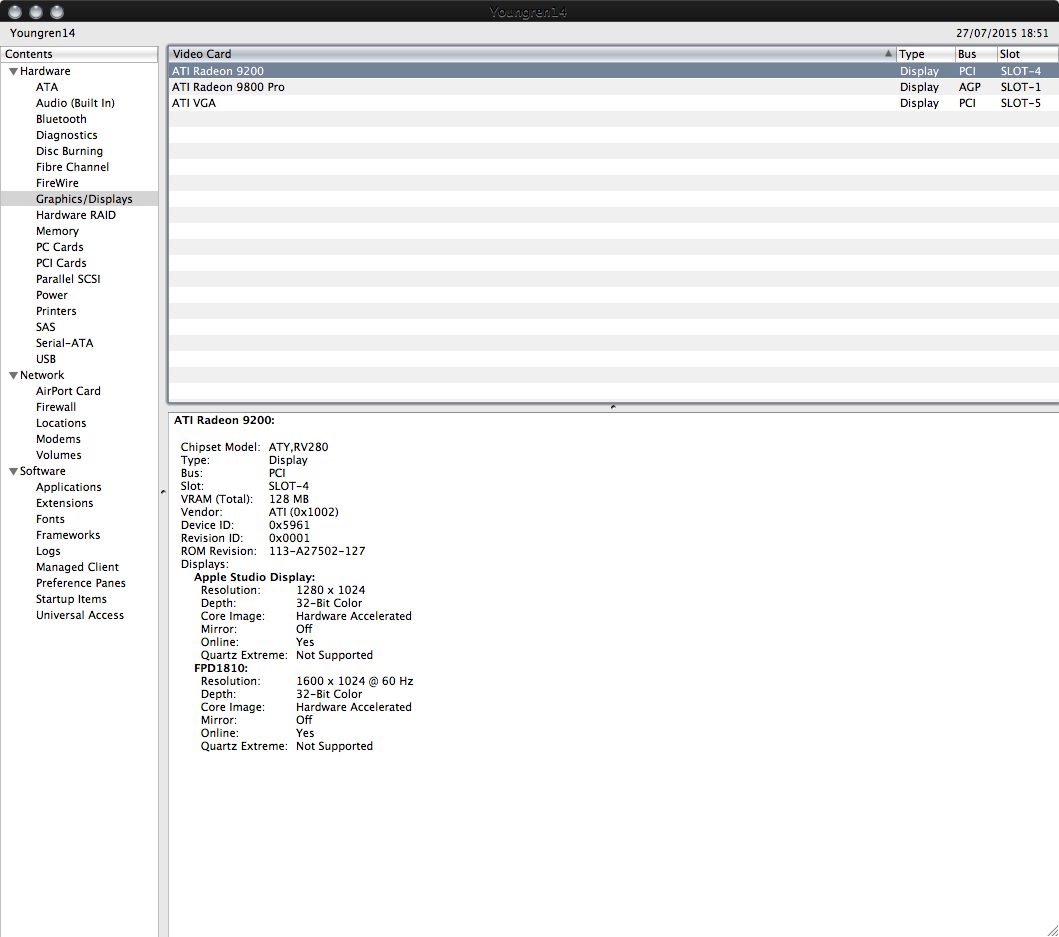The height and width of the screenshot is (937, 1059).
Task: Toggle sort direction arrow in Video Card header
Action: (x=888, y=53)
